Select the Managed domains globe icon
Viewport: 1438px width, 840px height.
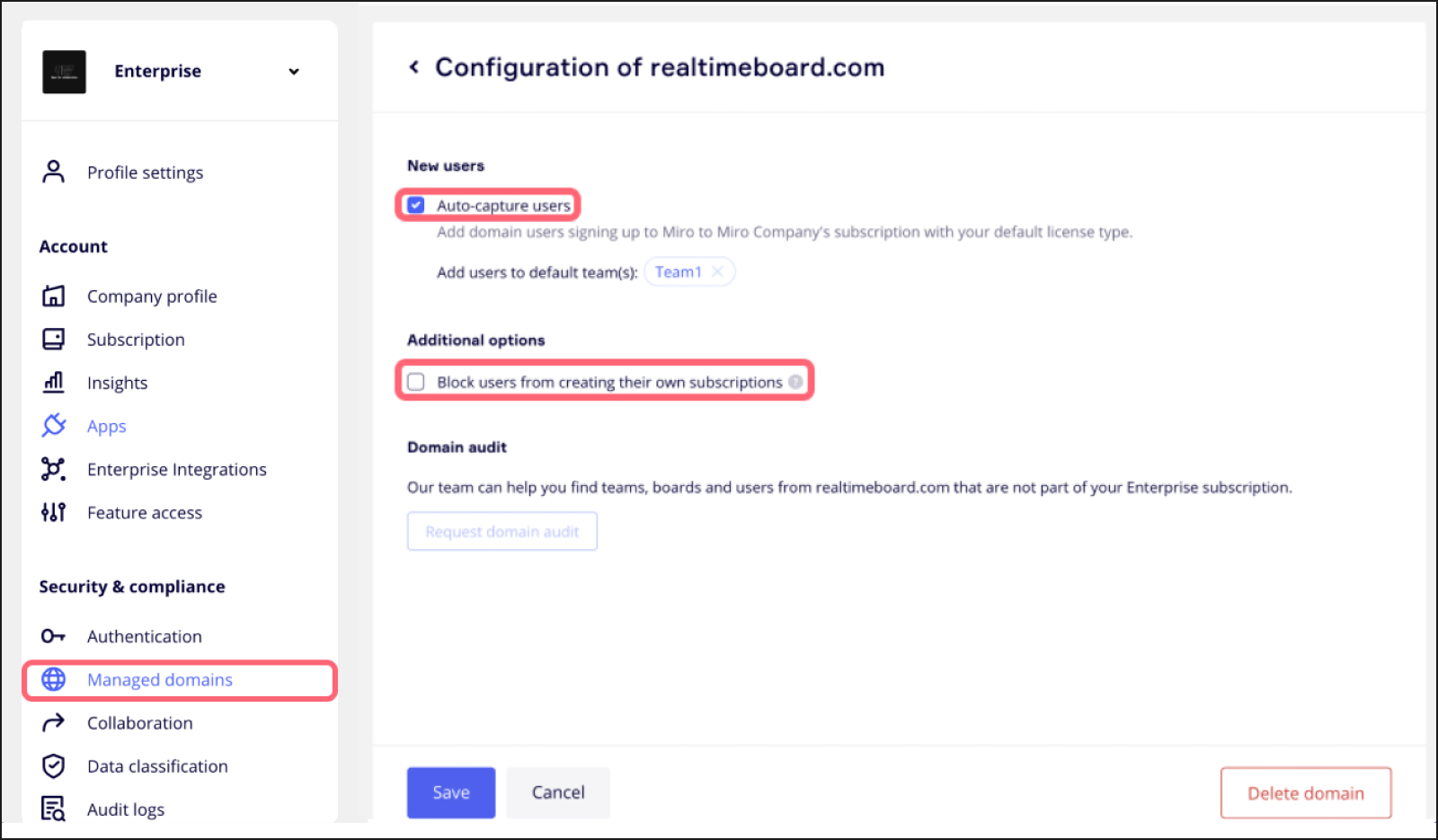(54, 680)
